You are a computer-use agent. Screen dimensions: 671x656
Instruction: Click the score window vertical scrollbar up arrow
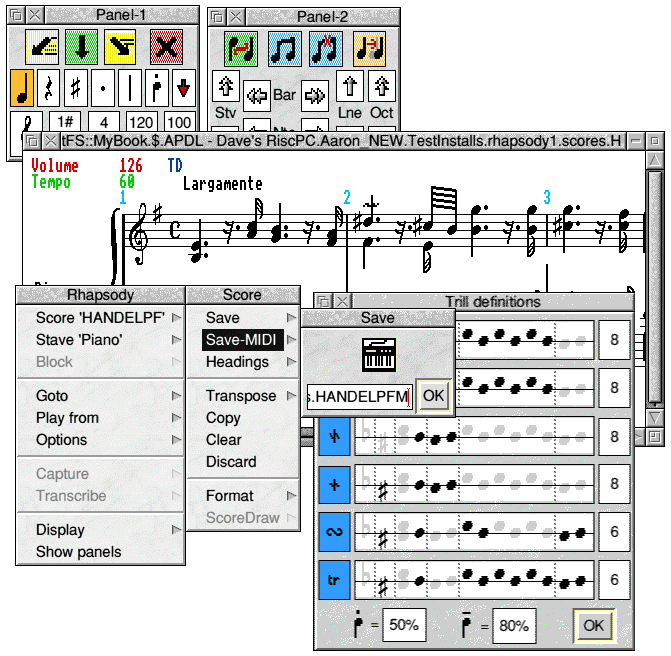[x=655, y=160]
